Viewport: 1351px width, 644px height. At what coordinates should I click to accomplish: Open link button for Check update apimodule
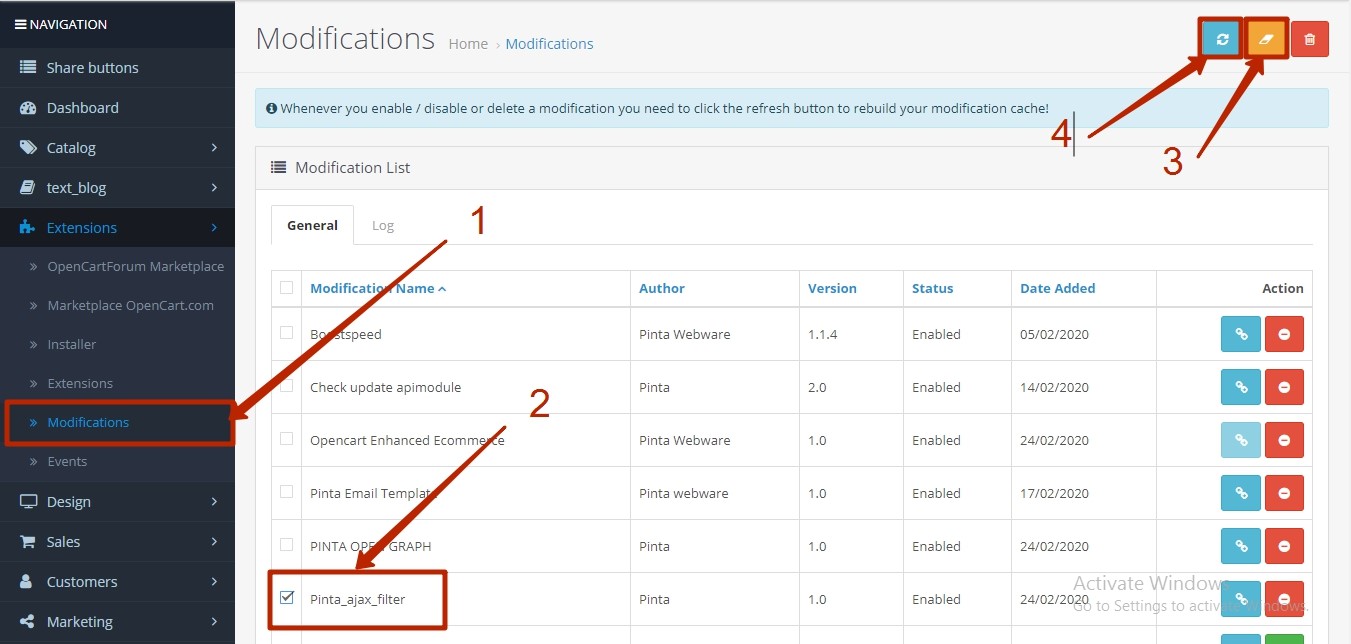[1241, 387]
